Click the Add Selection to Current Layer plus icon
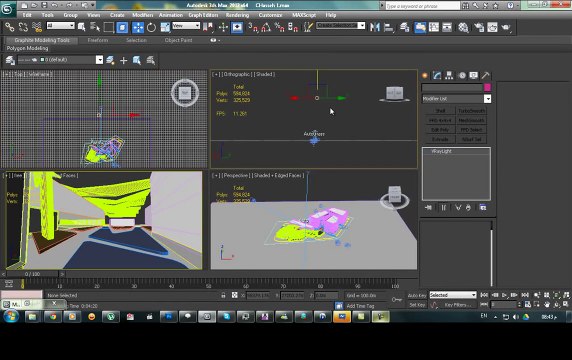The height and width of the screenshot is (360, 572). click(123, 60)
